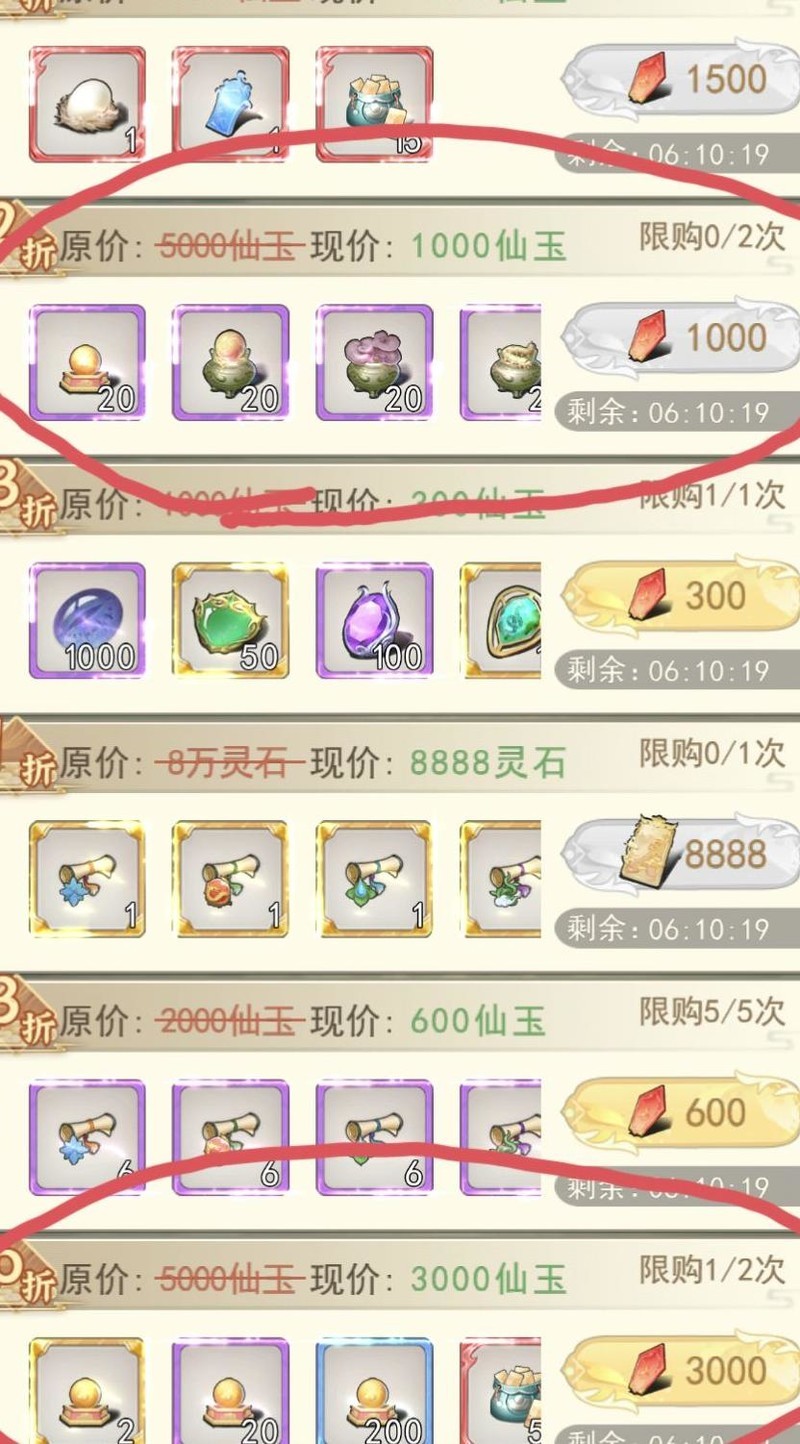The image size is (800, 1444).
Task: Purchase the 1000 jade discounted pack
Action: (681, 337)
